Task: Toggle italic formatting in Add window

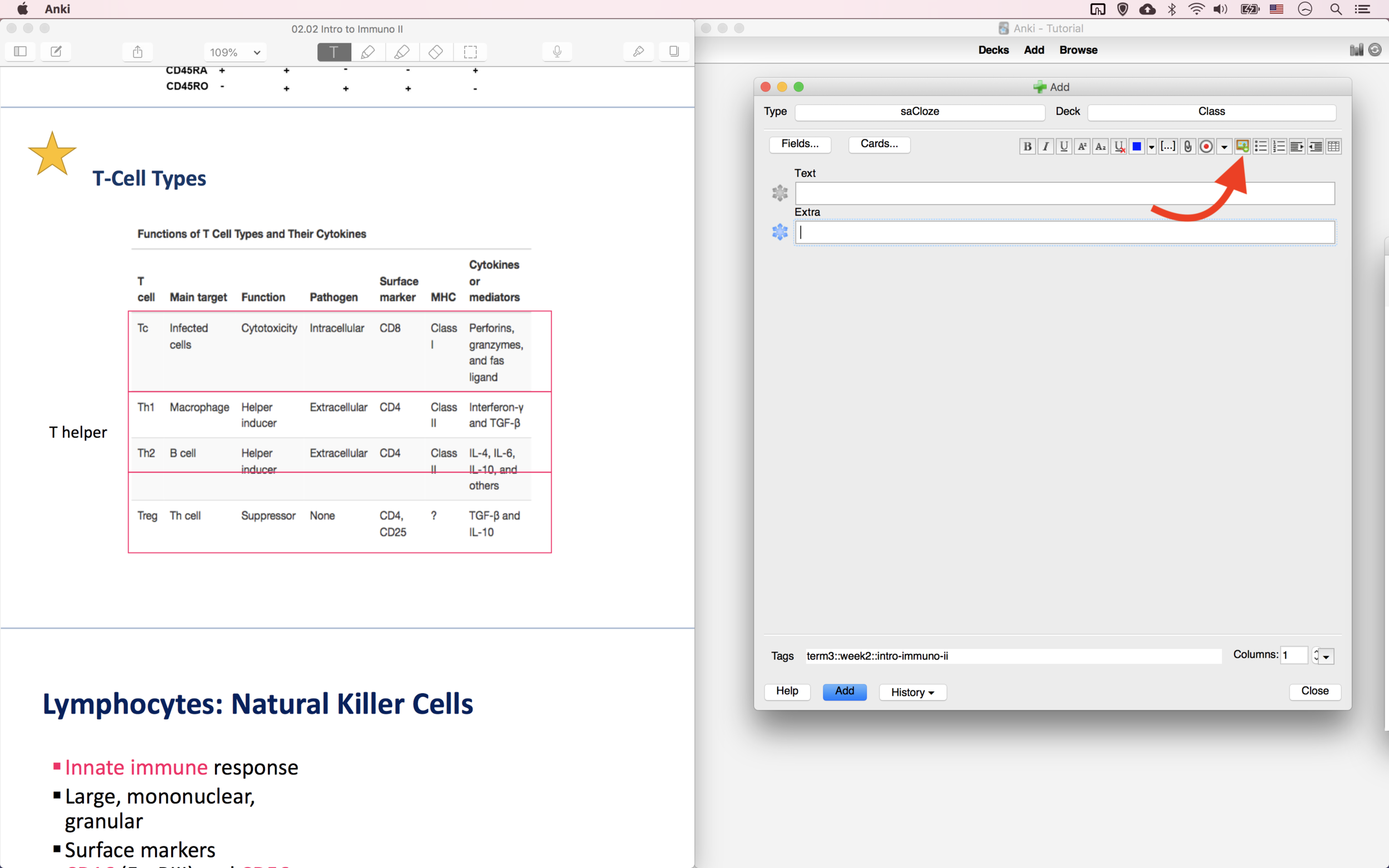Action: pos(1046,147)
